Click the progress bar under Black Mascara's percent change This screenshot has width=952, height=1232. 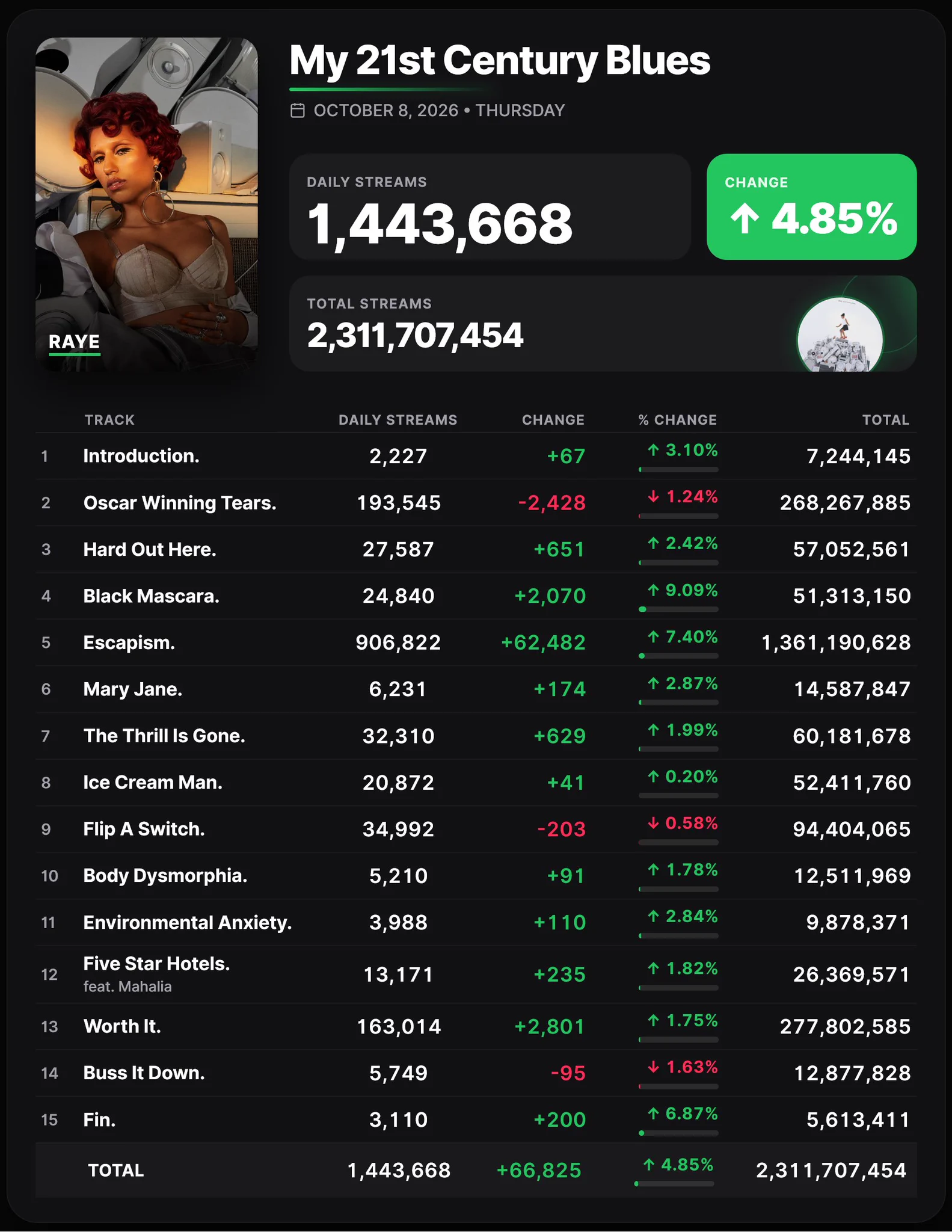[678, 609]
